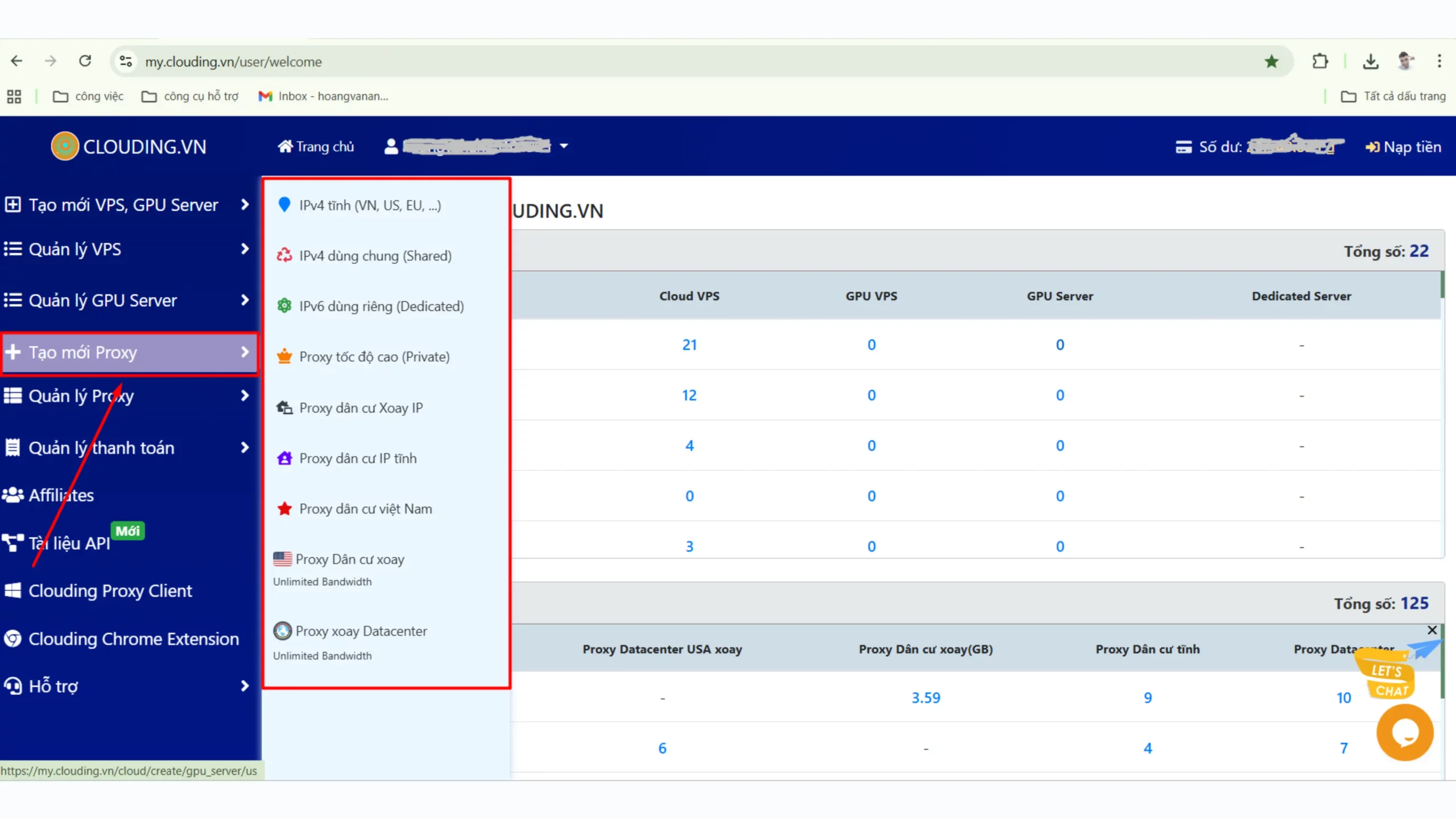Click the headset icon next to Hỗ trợ
This screenshot has width=1456, height=819.
[13, 686]
